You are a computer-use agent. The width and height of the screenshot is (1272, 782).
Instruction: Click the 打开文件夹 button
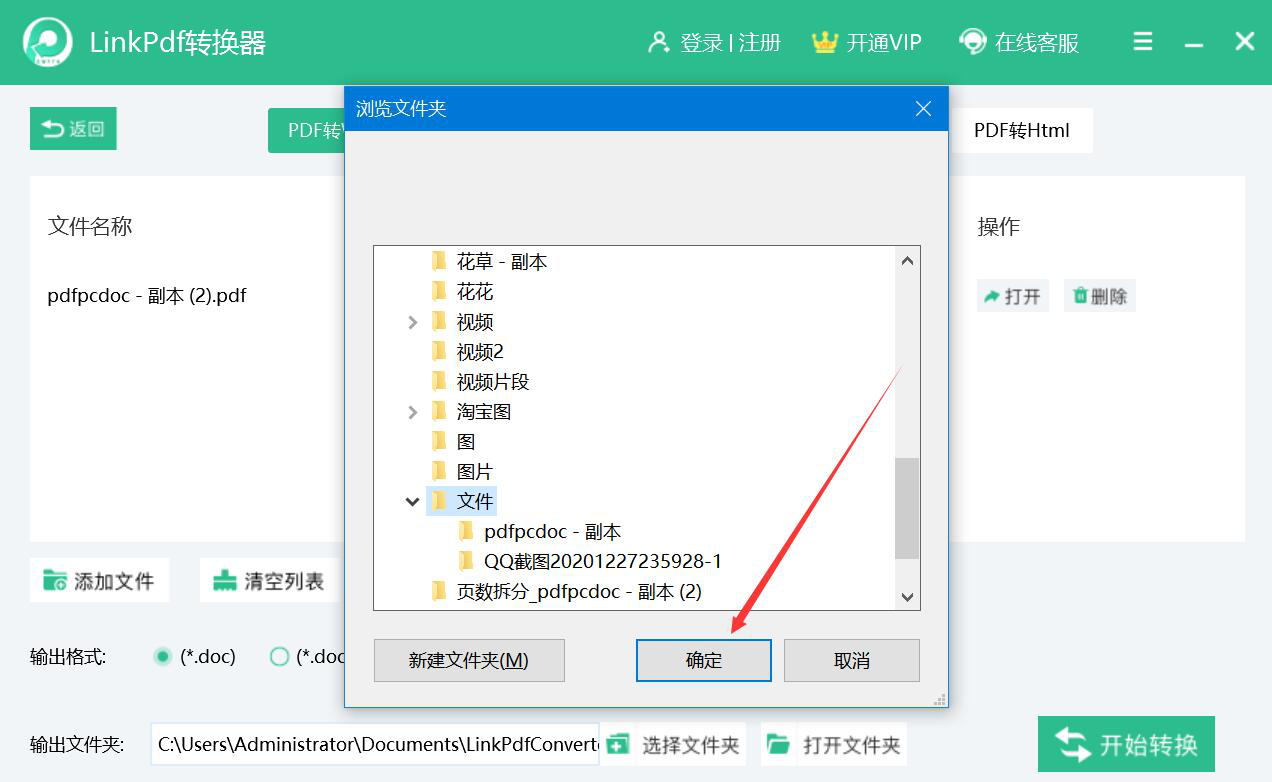click(x=834, y=744)
